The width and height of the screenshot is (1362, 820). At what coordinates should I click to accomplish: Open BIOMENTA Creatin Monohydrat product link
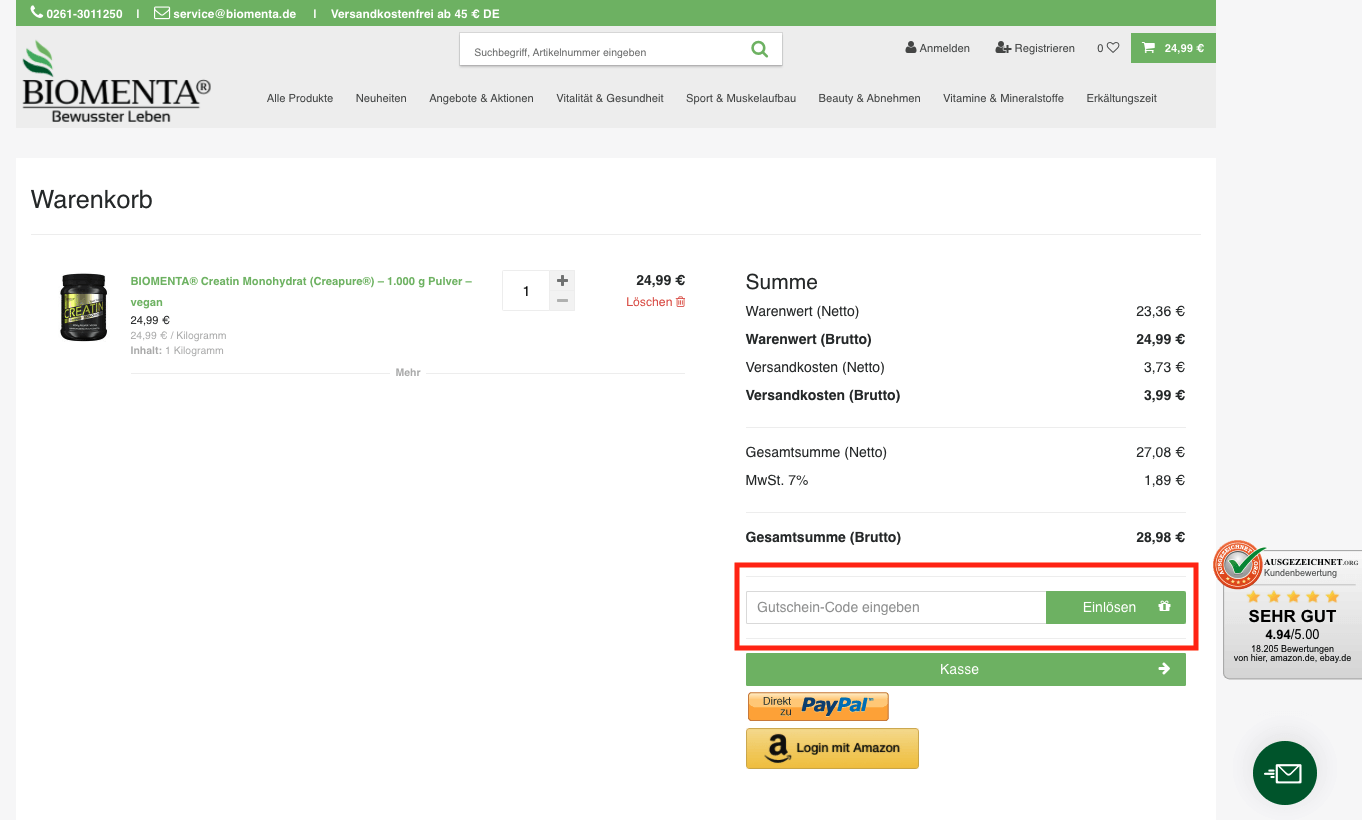(301, 291)
